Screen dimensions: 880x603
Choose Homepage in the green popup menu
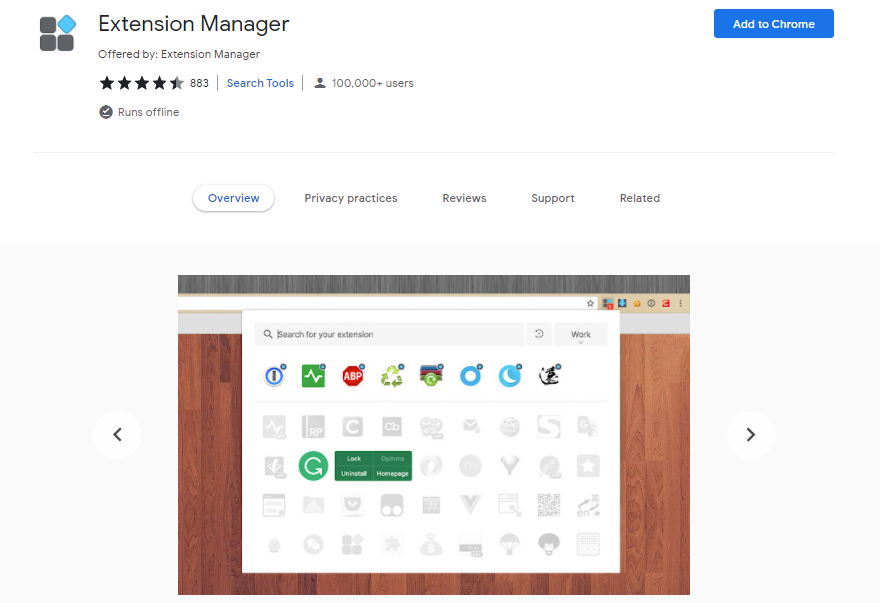392,473
